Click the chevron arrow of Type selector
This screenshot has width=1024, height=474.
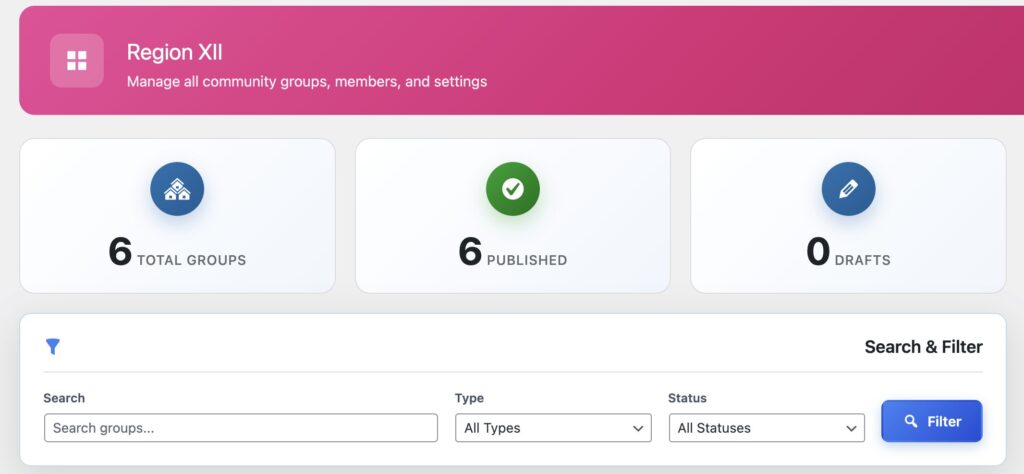[x=638, y=428]
